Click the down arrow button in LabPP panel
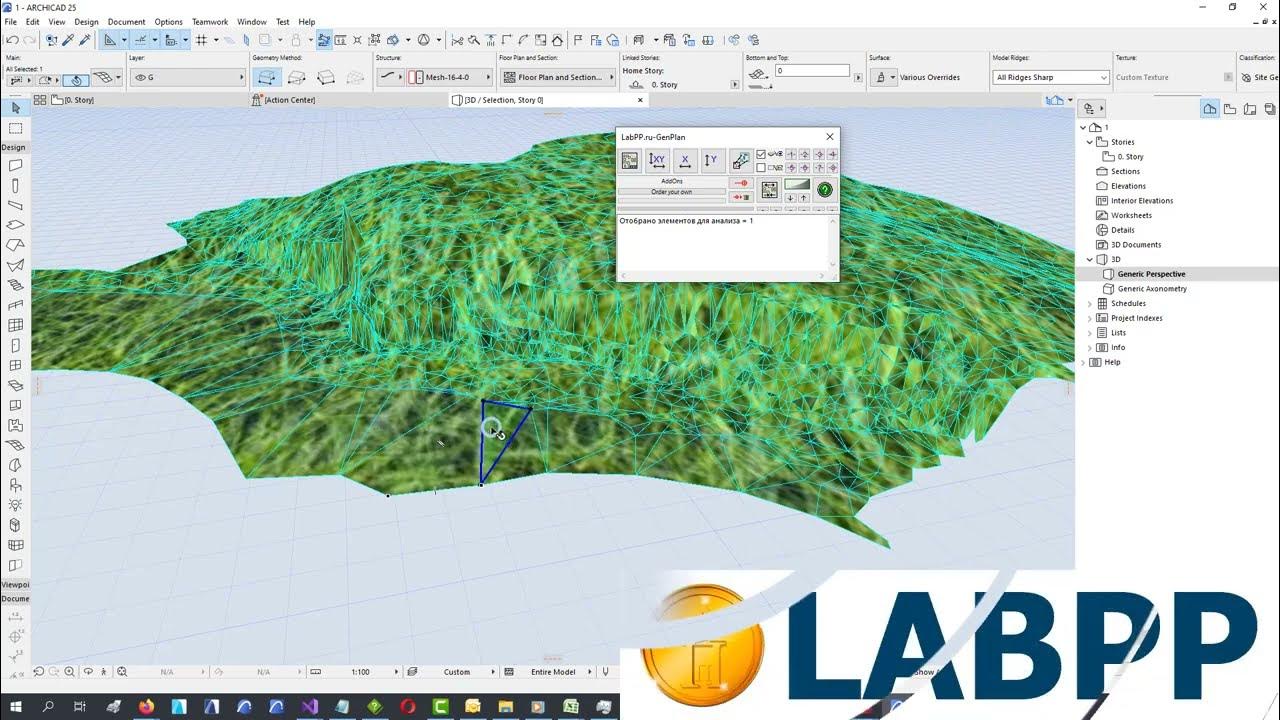 (790, 198)
